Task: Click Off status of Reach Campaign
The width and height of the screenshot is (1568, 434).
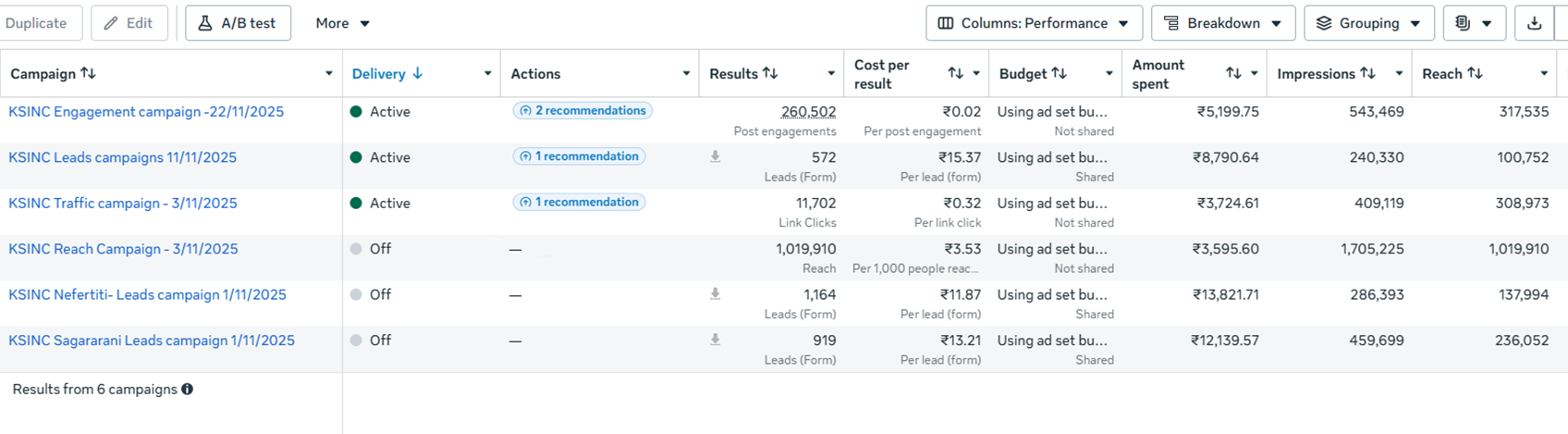Action: coord(380,249)
